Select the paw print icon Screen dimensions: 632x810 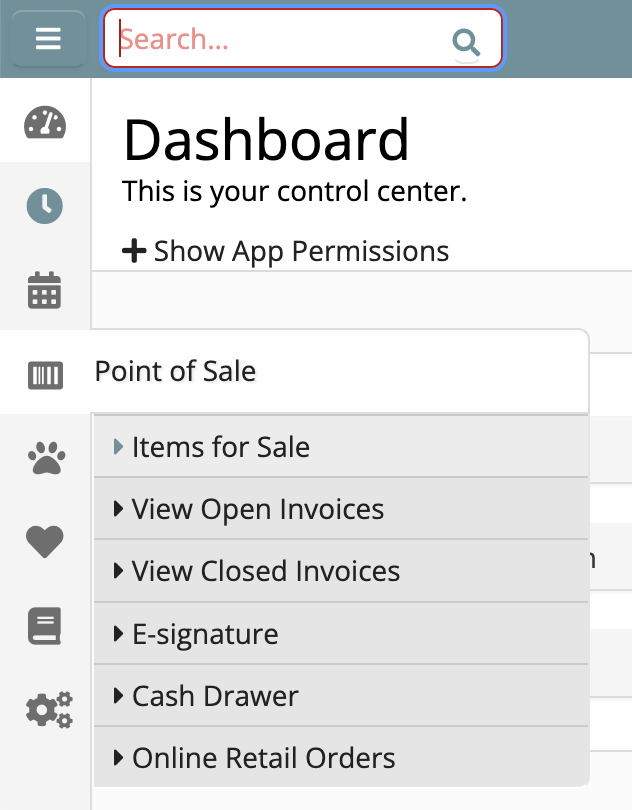(x=44, y=458)
